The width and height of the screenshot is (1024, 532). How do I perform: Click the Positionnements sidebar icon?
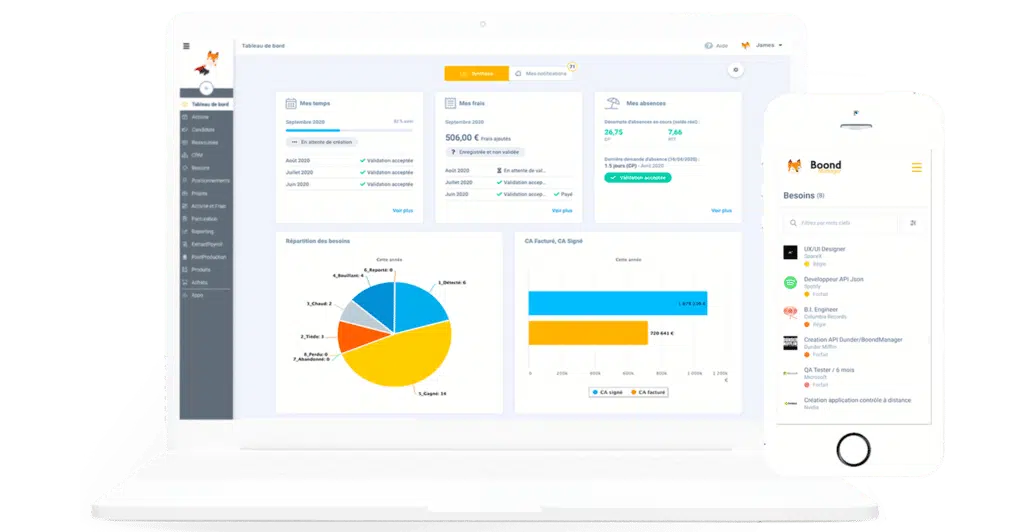[185, 180]
